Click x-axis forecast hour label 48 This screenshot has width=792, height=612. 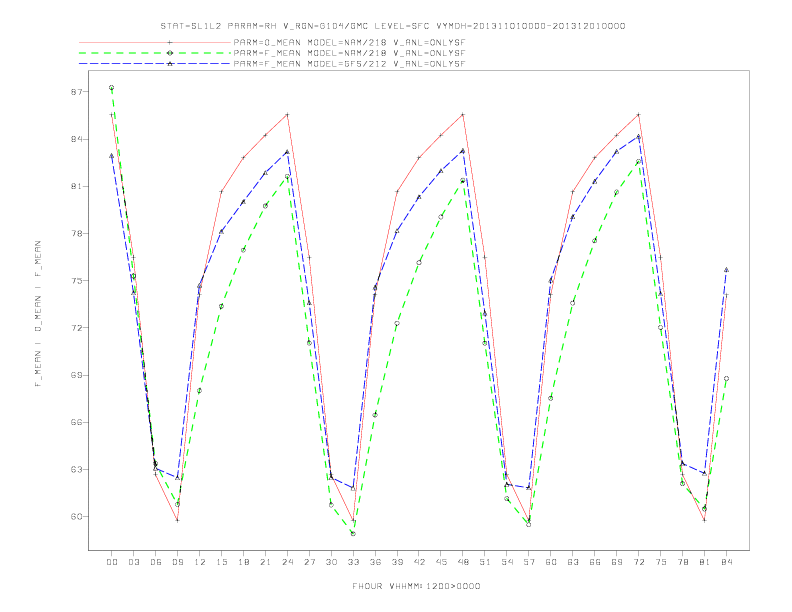pyautogui.click(x=463, y=562)
